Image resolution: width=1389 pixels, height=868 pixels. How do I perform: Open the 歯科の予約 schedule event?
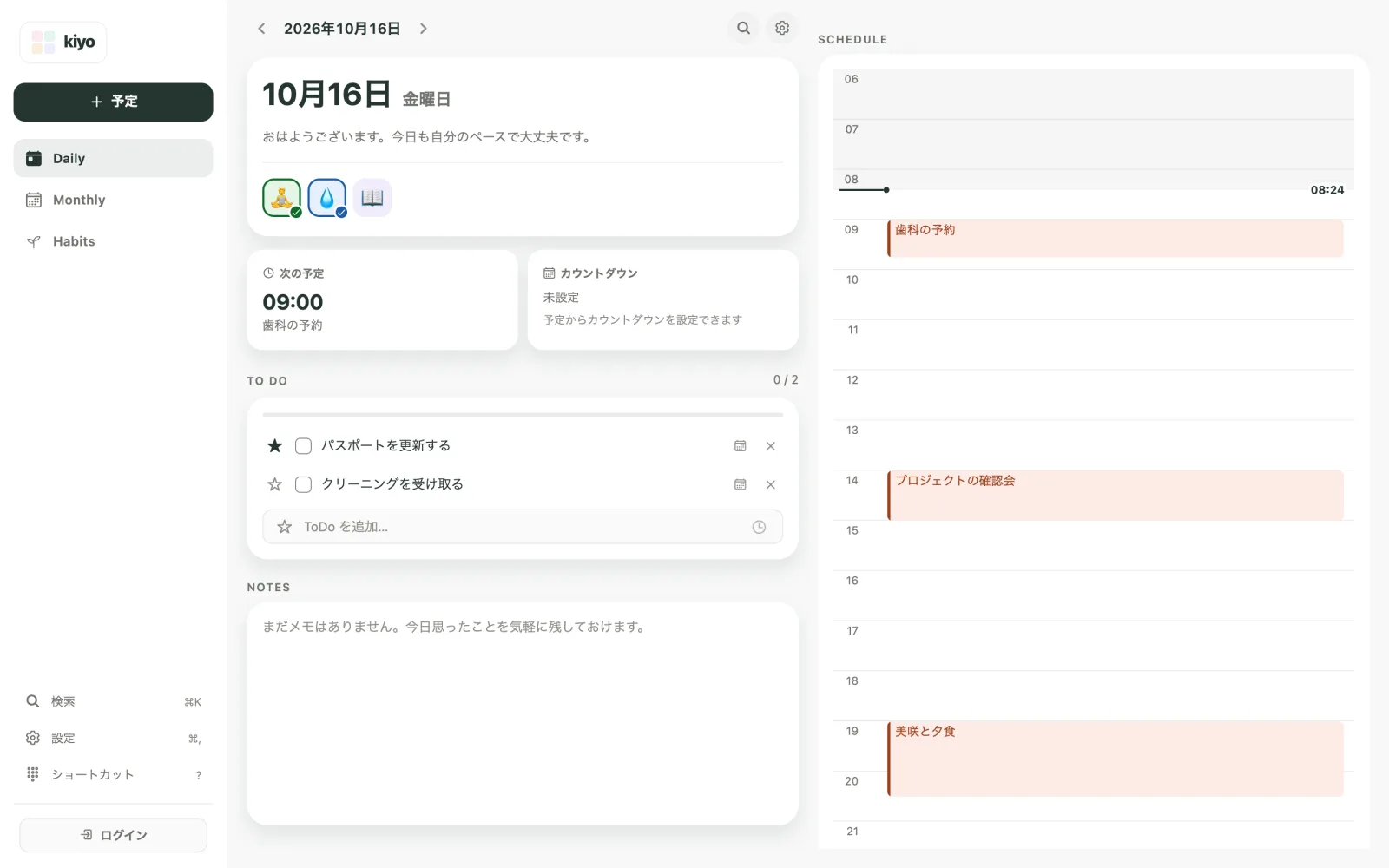coord(1116,238)
